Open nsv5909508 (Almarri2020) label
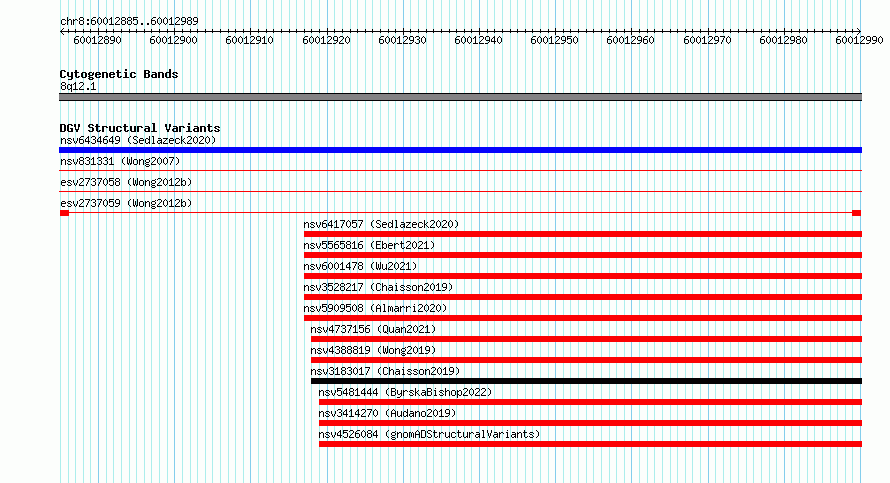Image resolution: width=890 pixels, height=483 pixels. (375, 308)
